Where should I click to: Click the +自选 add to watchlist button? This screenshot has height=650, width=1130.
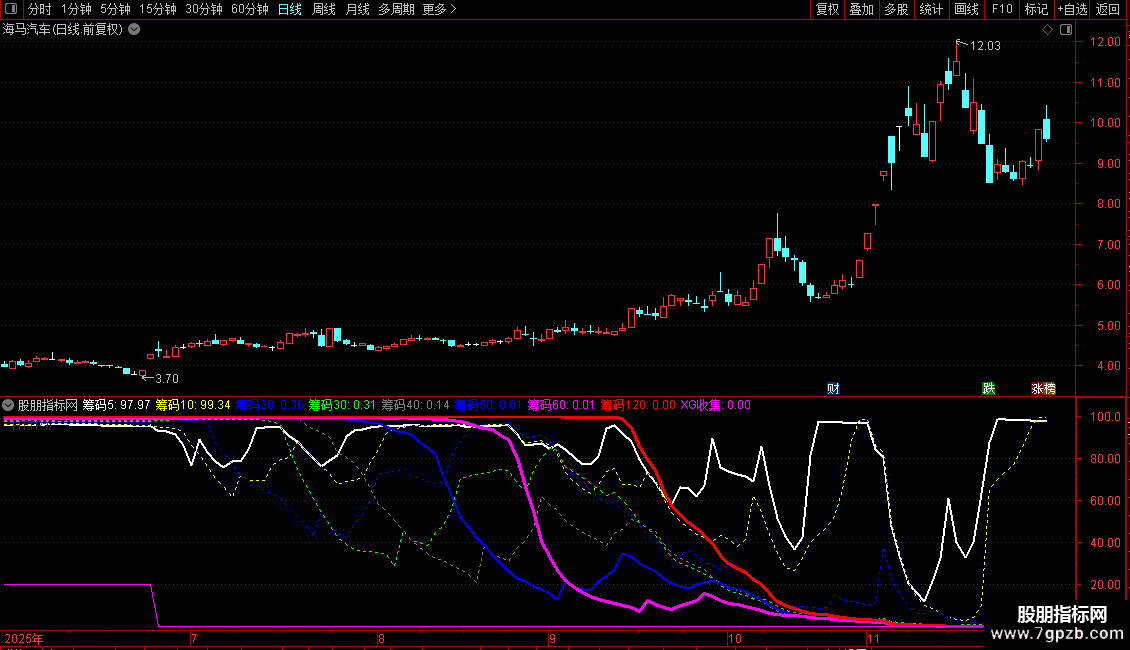coord(1071,10)
